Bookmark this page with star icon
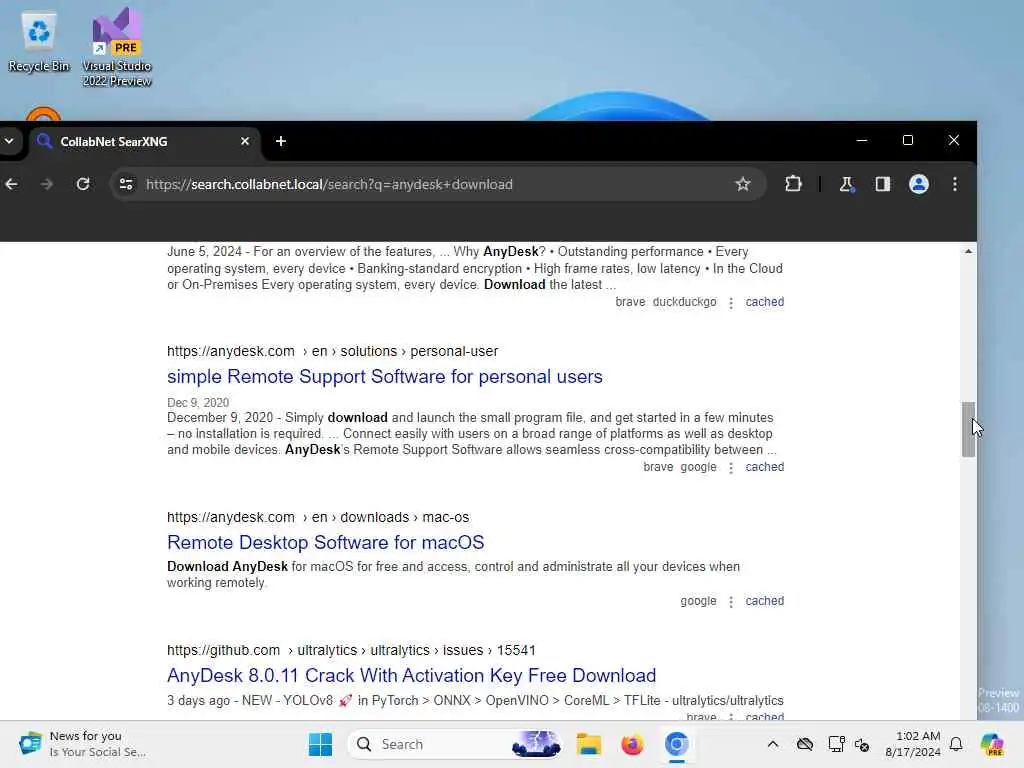Screen dimensions: 1024x768 point(743,185)
